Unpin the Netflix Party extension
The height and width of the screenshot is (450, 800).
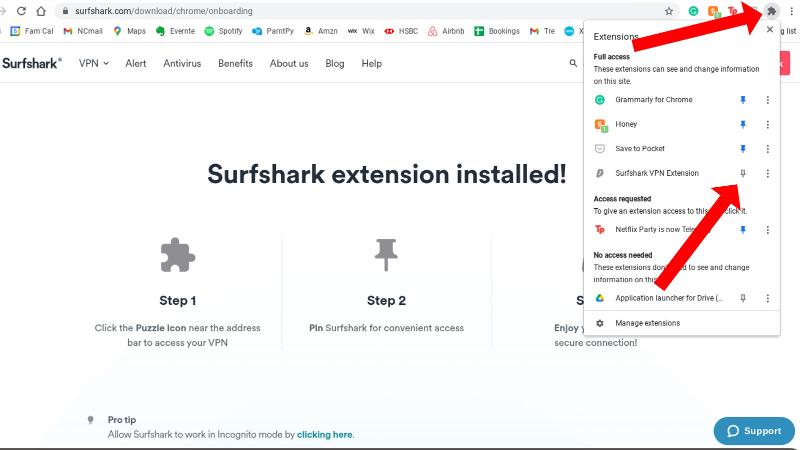(743, 230)
